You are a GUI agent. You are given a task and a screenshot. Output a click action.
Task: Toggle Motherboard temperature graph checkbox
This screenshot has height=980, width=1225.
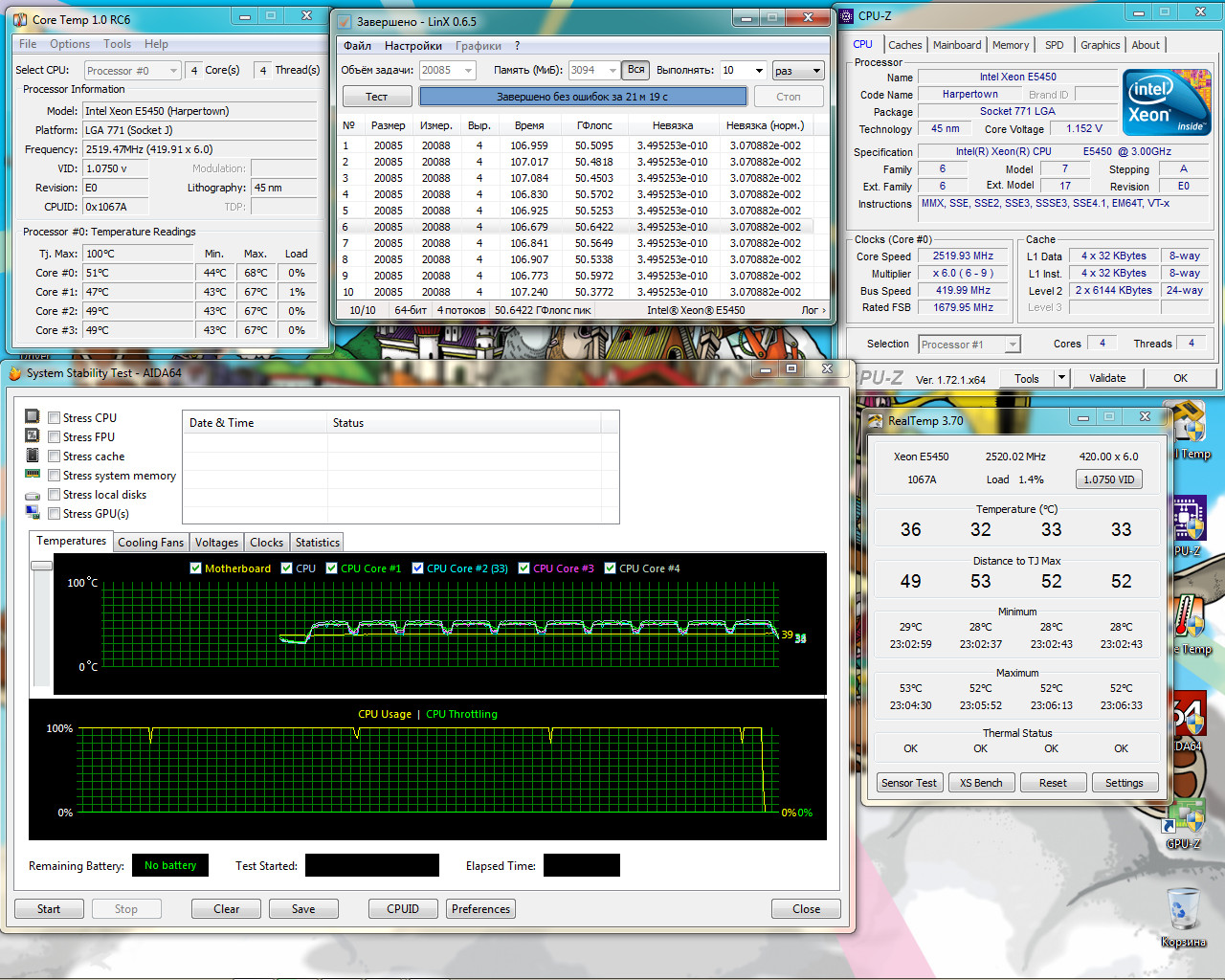(x=195, y=568)
